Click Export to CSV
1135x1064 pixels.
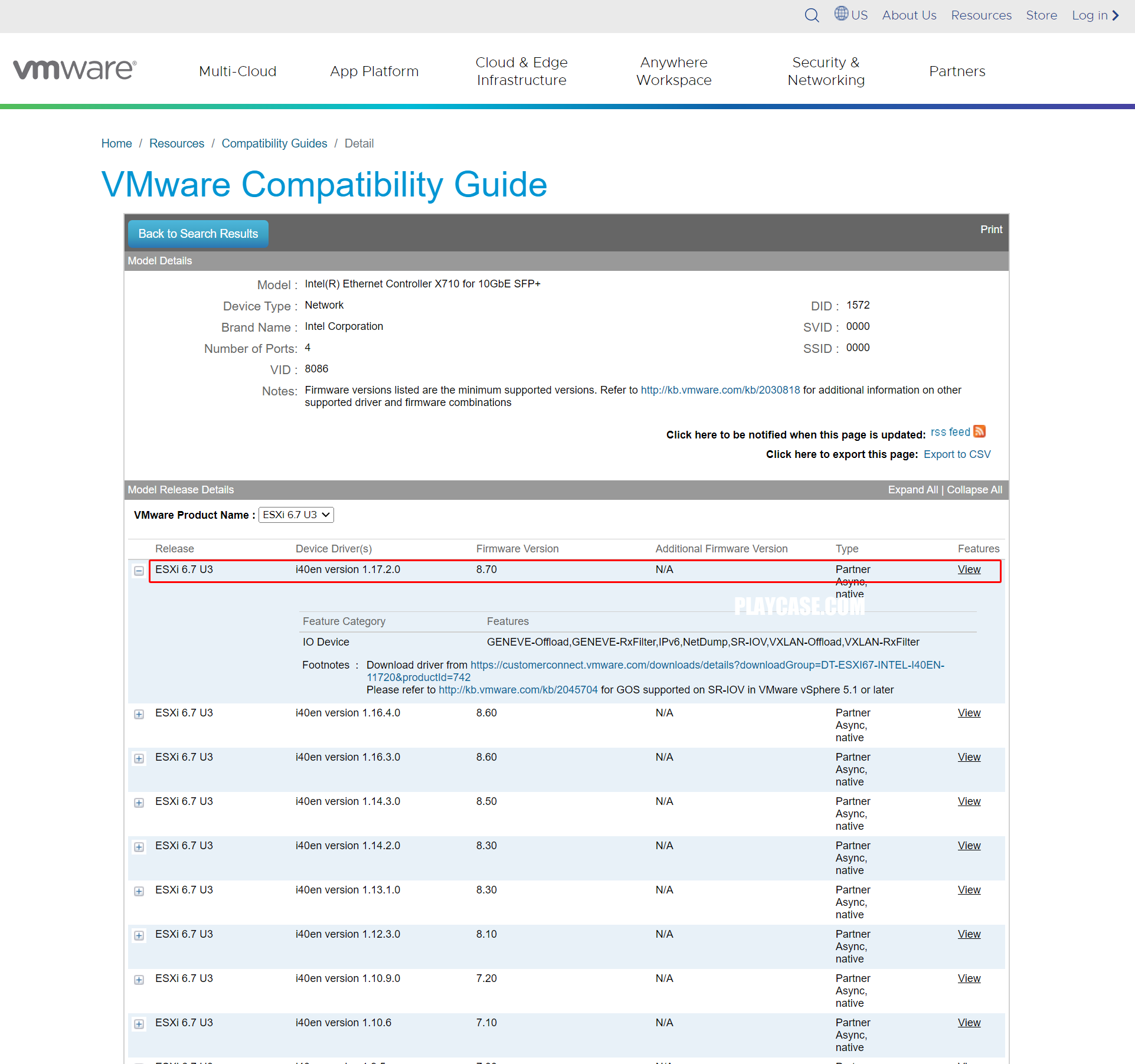pyautogui.click(x=957, y=454)
